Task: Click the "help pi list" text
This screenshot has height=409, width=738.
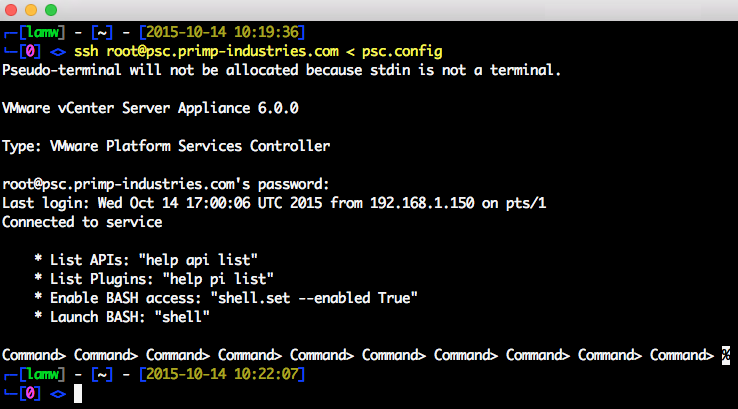Action: click(218, 279)
